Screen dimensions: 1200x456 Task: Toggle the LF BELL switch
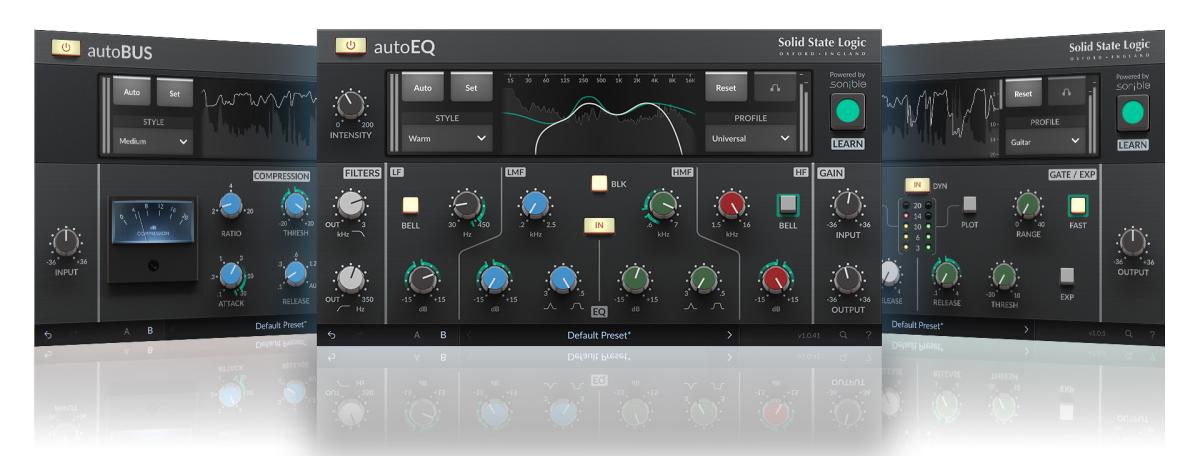[410, 205]
